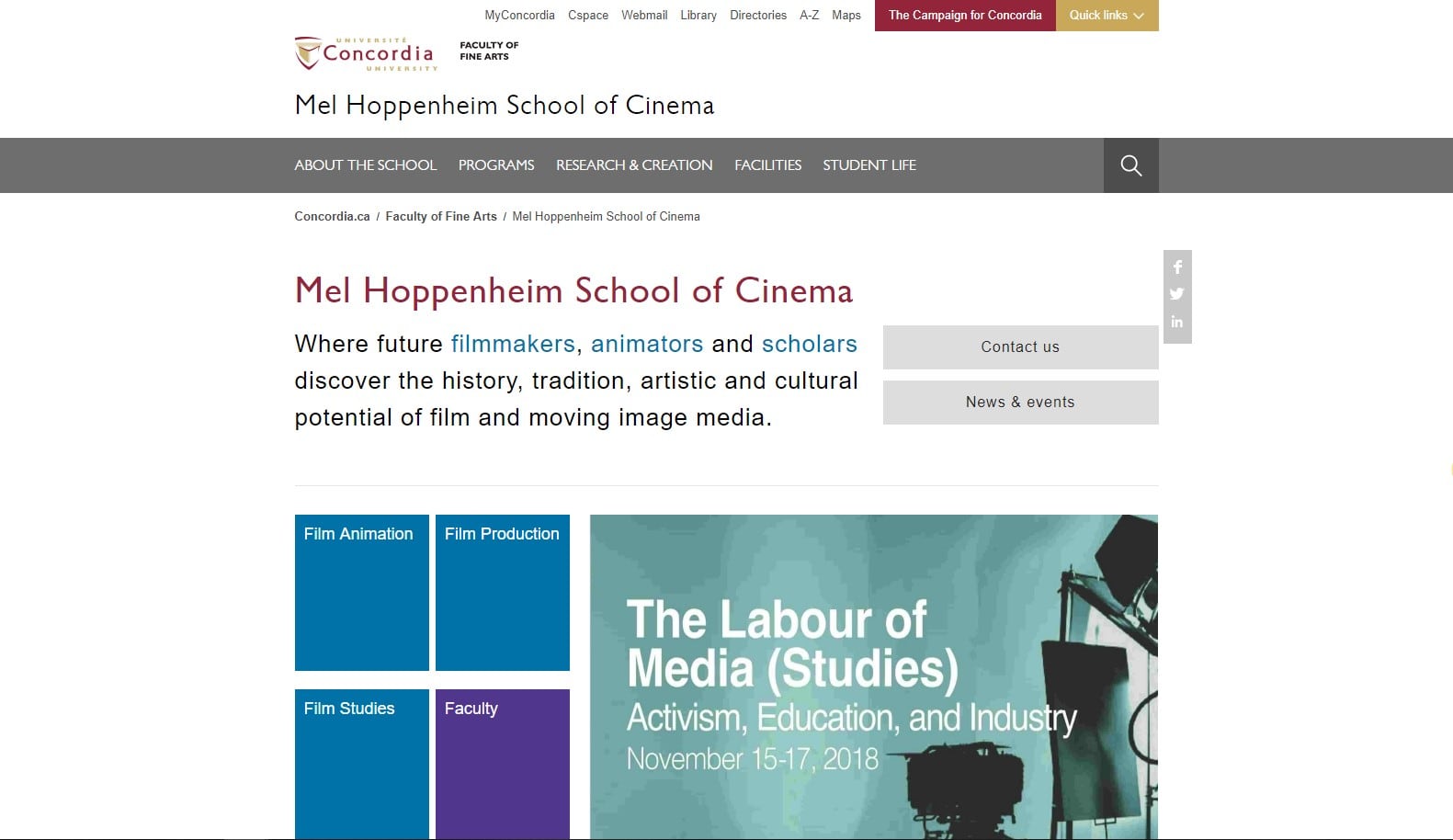Viewport: 1453px width, 840px height.
Task: Open the Research & Creation menu
Action: tap(634, 165)
